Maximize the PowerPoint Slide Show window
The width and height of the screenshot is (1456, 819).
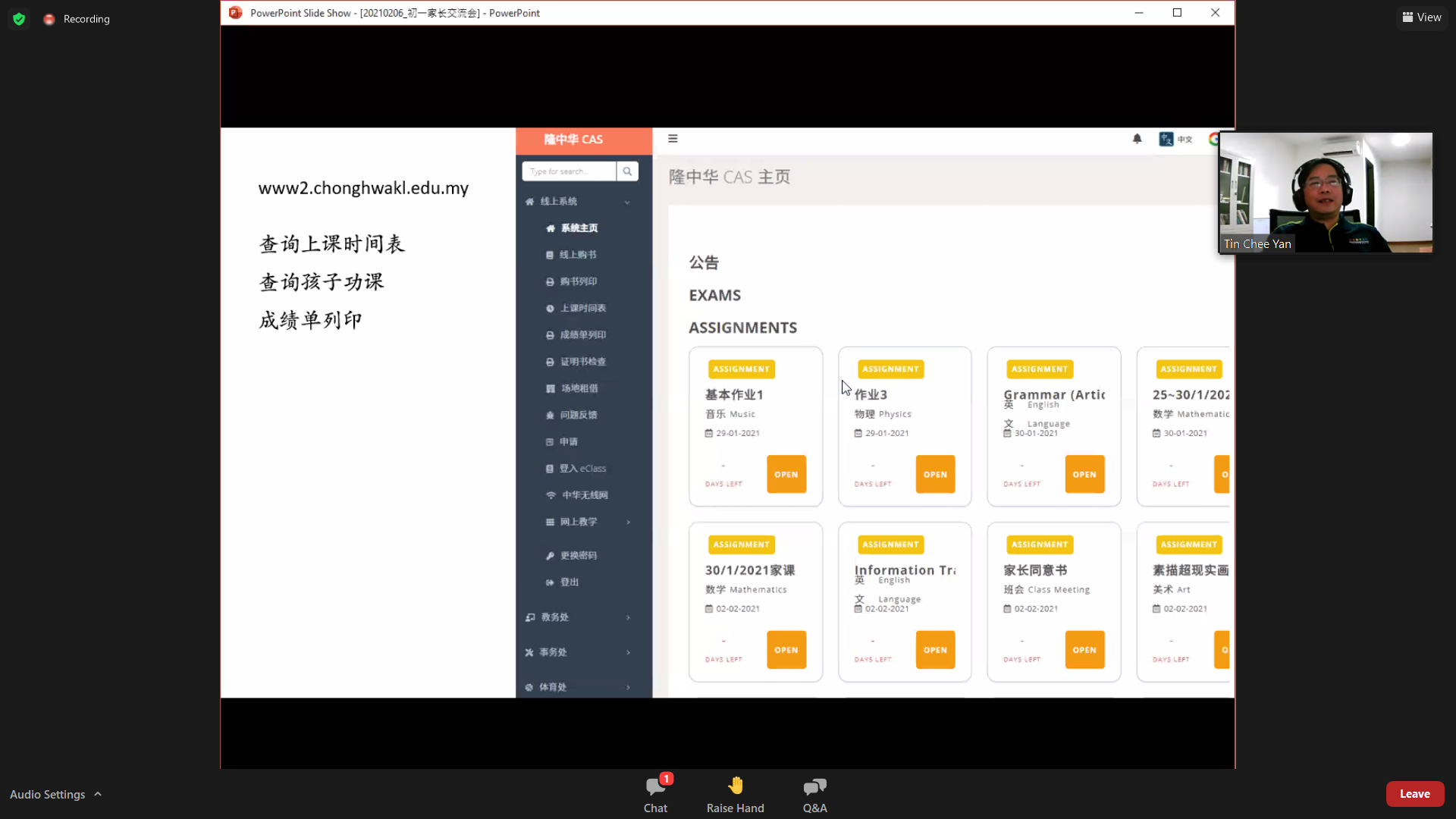point(1177,13)
